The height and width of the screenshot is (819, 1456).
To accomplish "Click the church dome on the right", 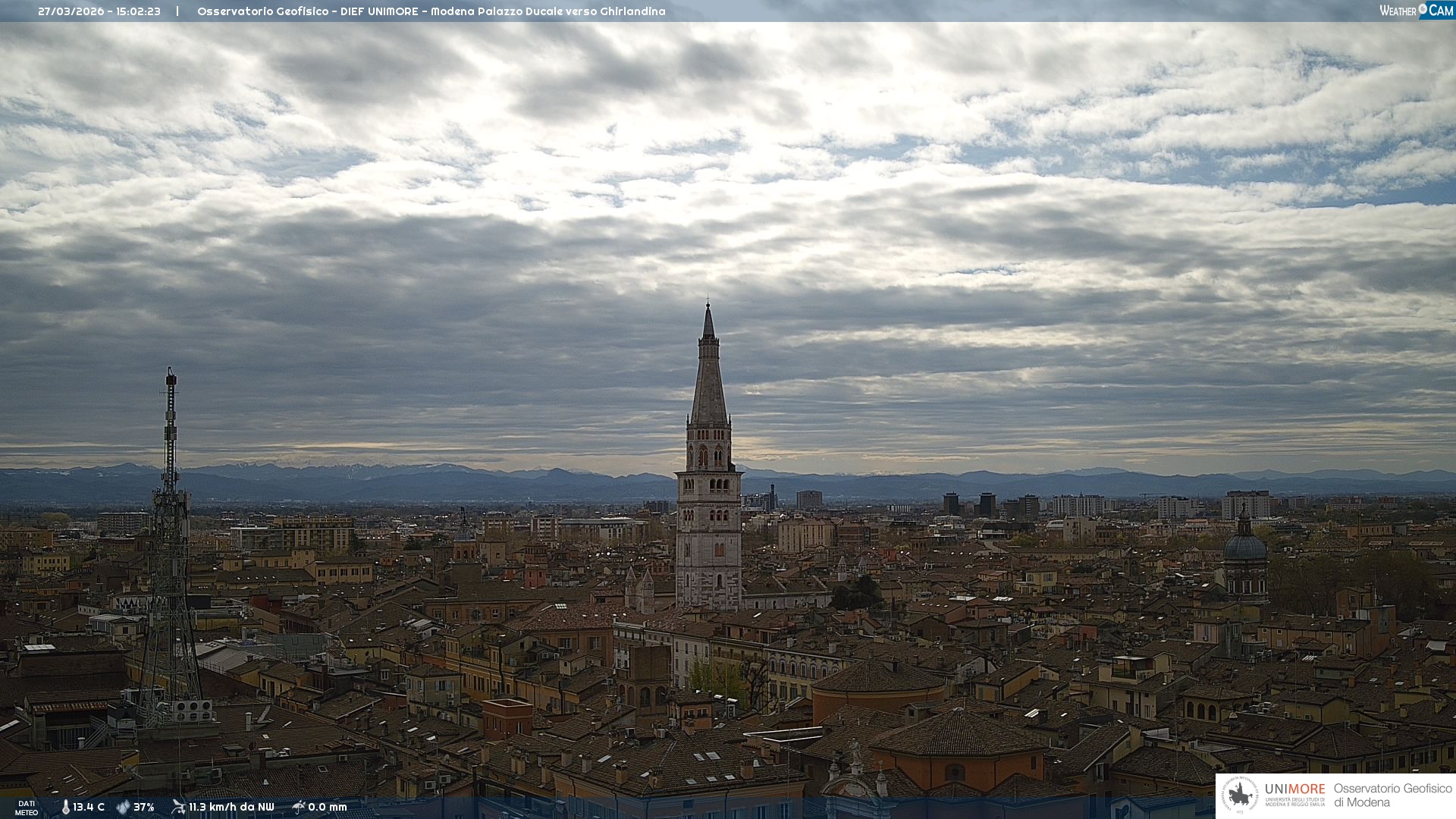I will [1245, 546].
